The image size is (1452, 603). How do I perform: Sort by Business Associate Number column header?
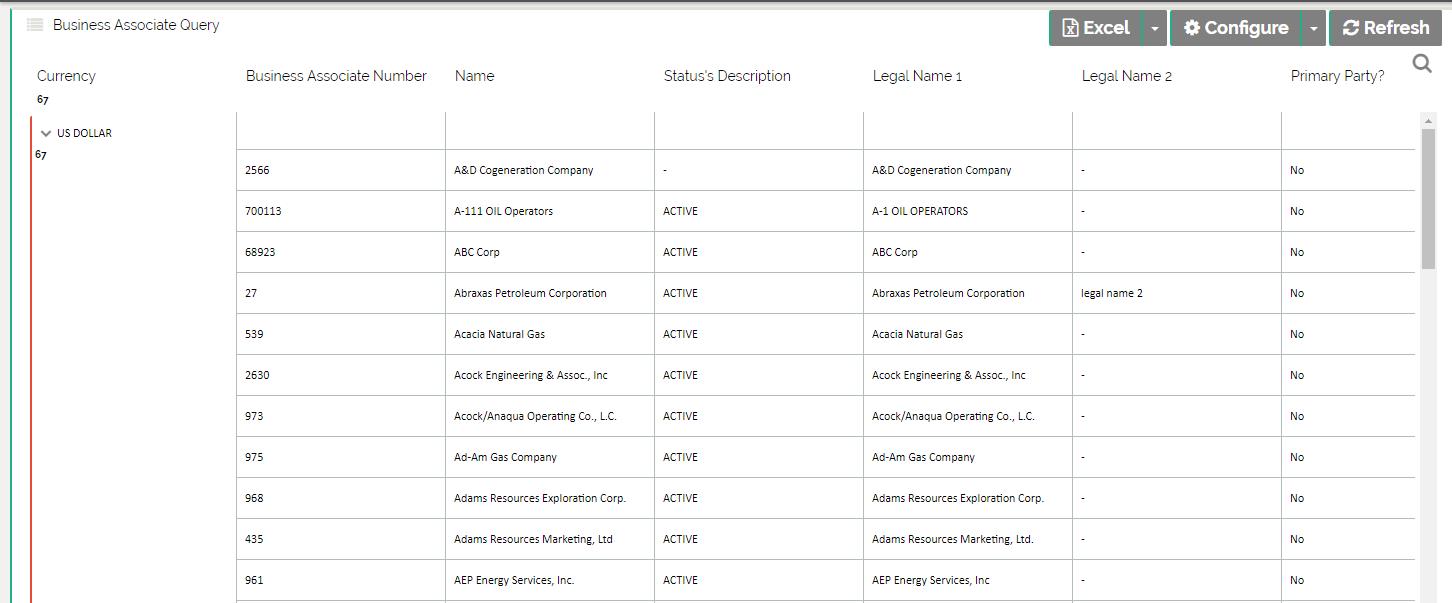336,76
